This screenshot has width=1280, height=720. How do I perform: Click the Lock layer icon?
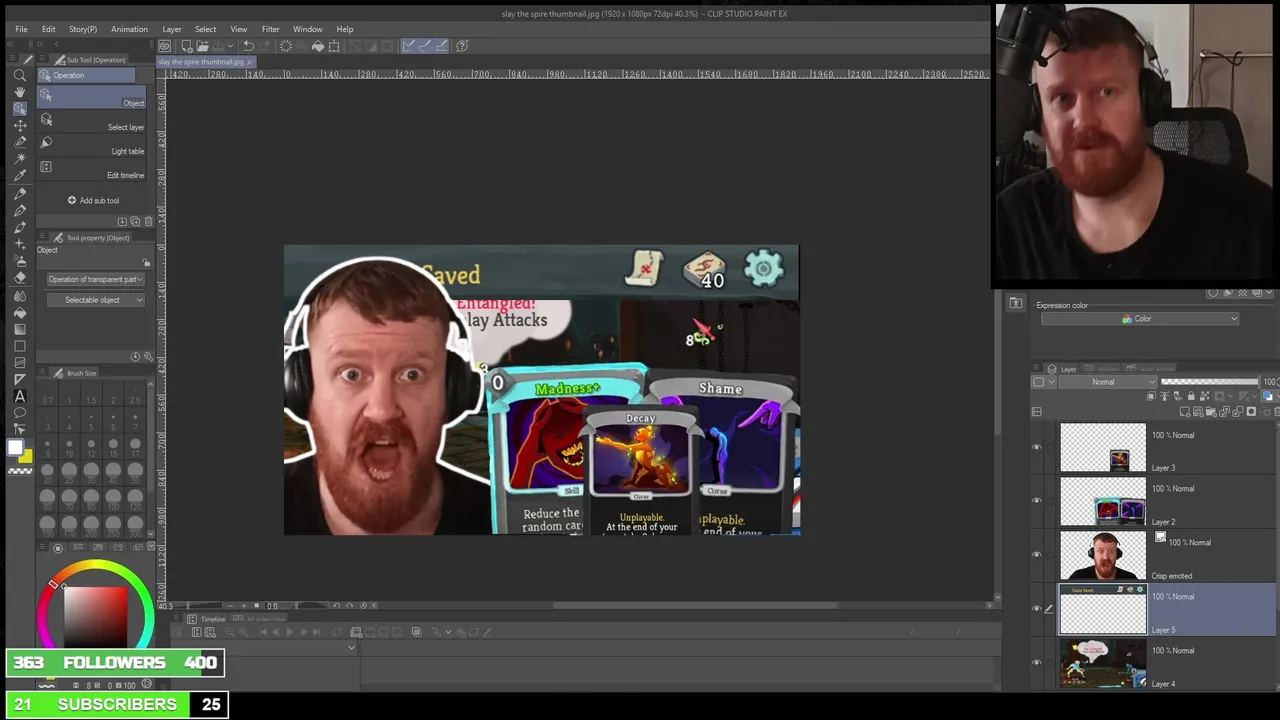(x=1190, y=397)
